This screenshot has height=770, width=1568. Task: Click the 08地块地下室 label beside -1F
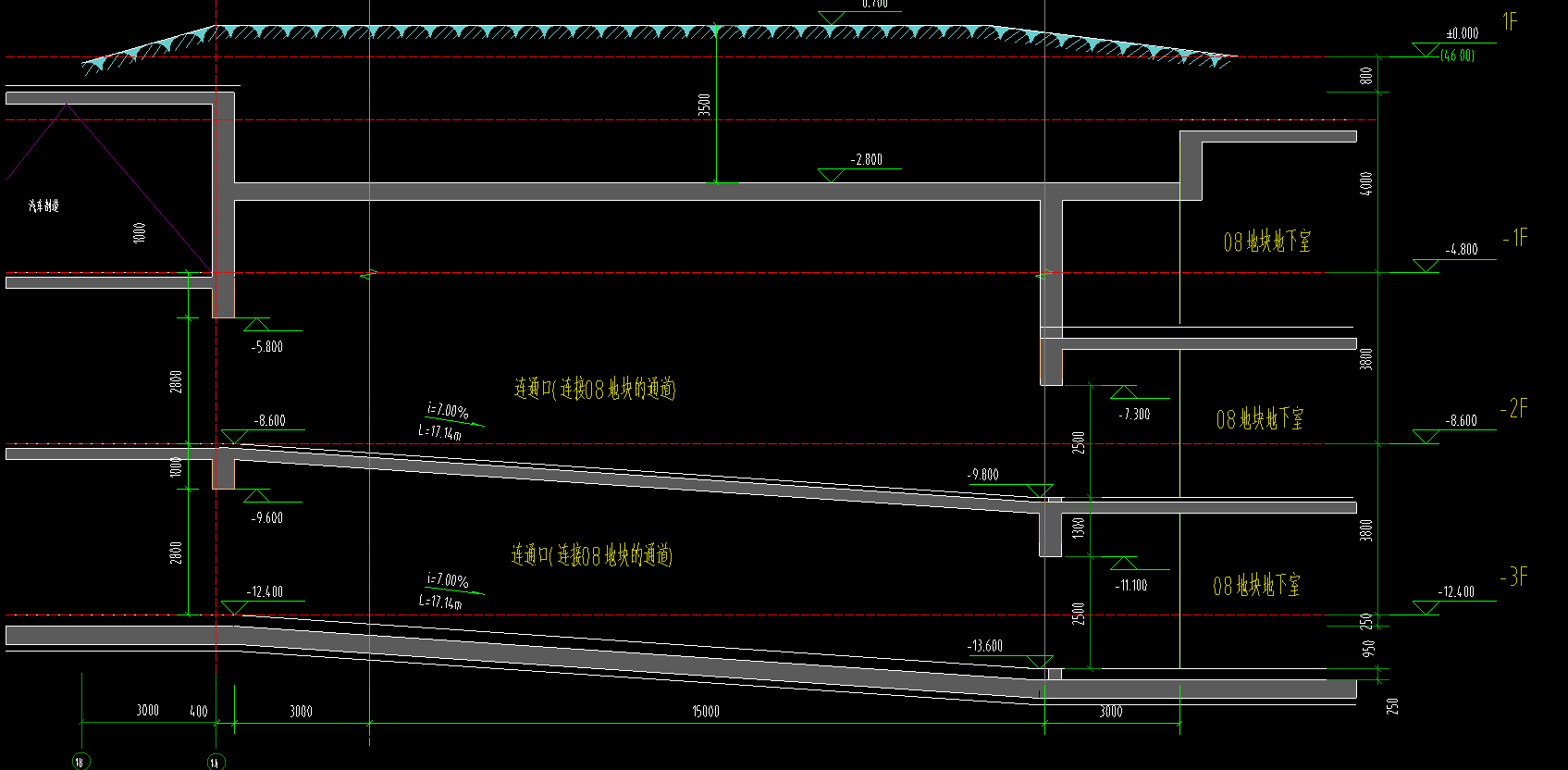point(1267,242)
